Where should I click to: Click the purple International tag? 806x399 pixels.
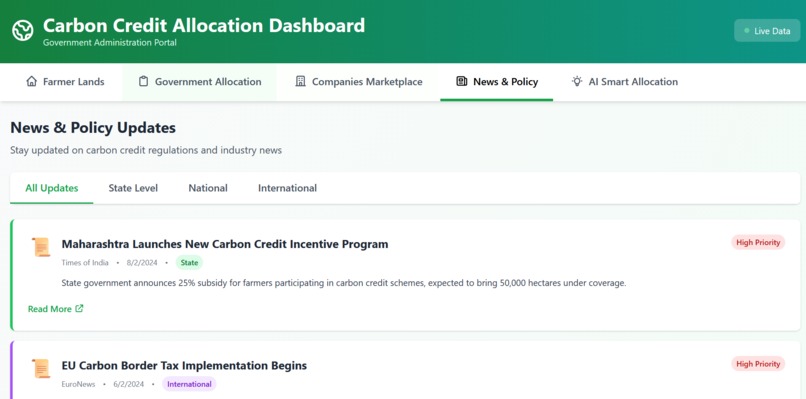[189, 384]
